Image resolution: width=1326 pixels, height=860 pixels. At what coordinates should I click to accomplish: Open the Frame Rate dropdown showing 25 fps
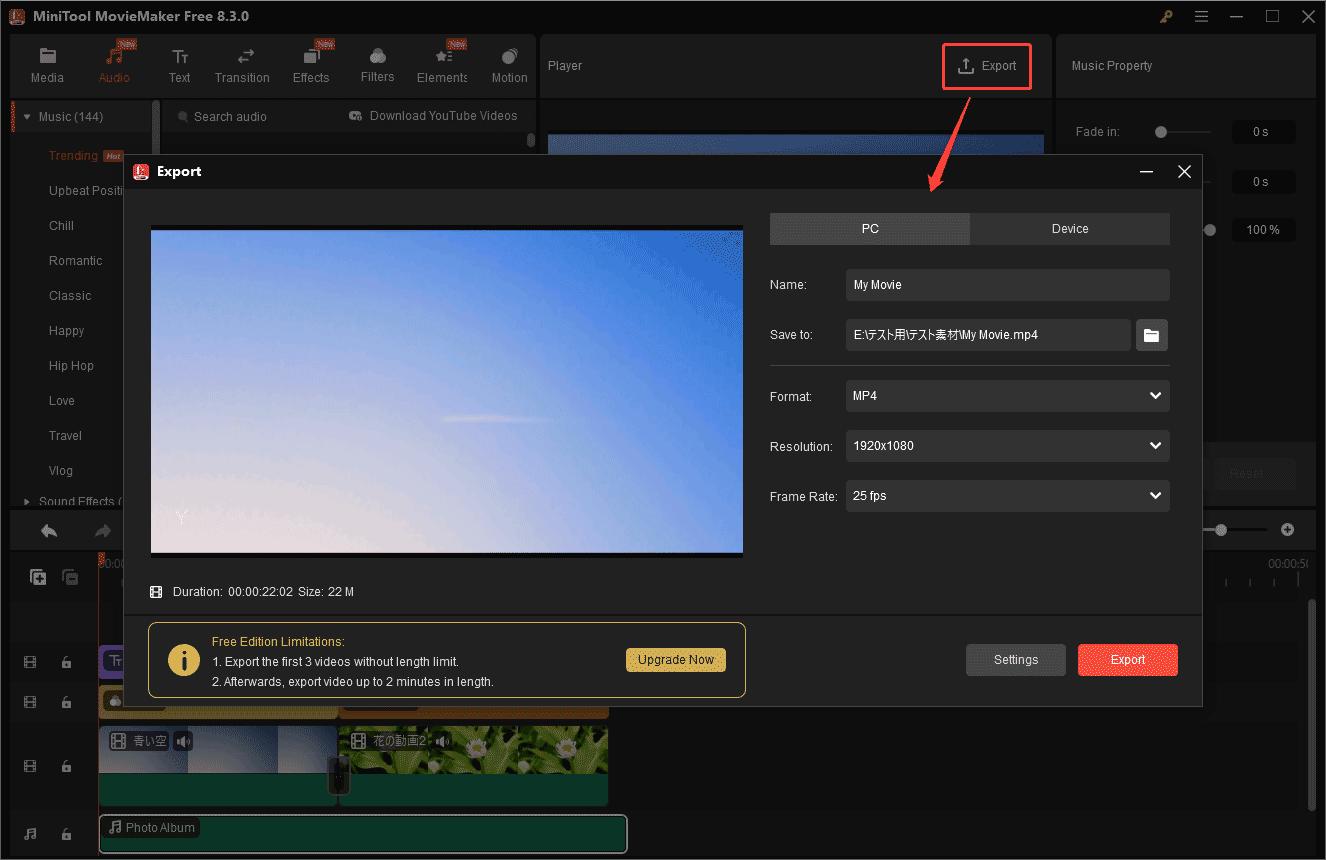click(1007, 496)
